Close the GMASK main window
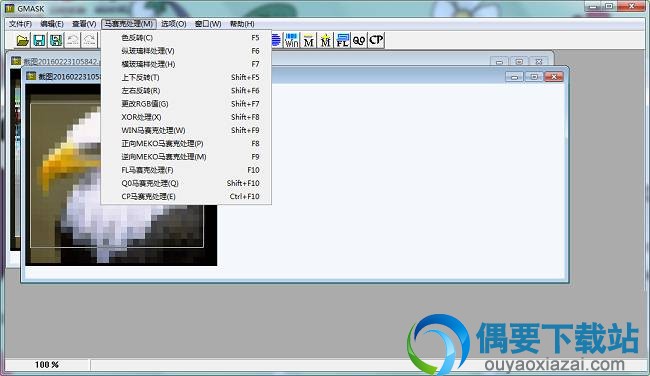Viewport: 650px width, 376px height. 632,6
